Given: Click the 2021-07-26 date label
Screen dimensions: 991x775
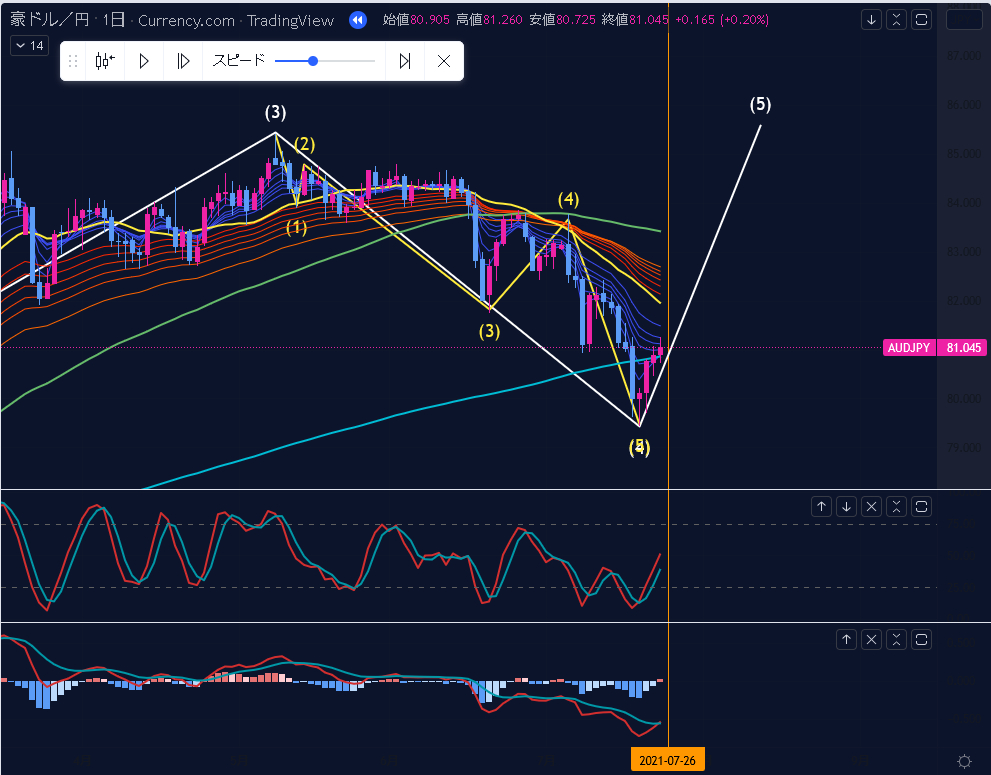Looking at the screenshot, I should [667, 761].
